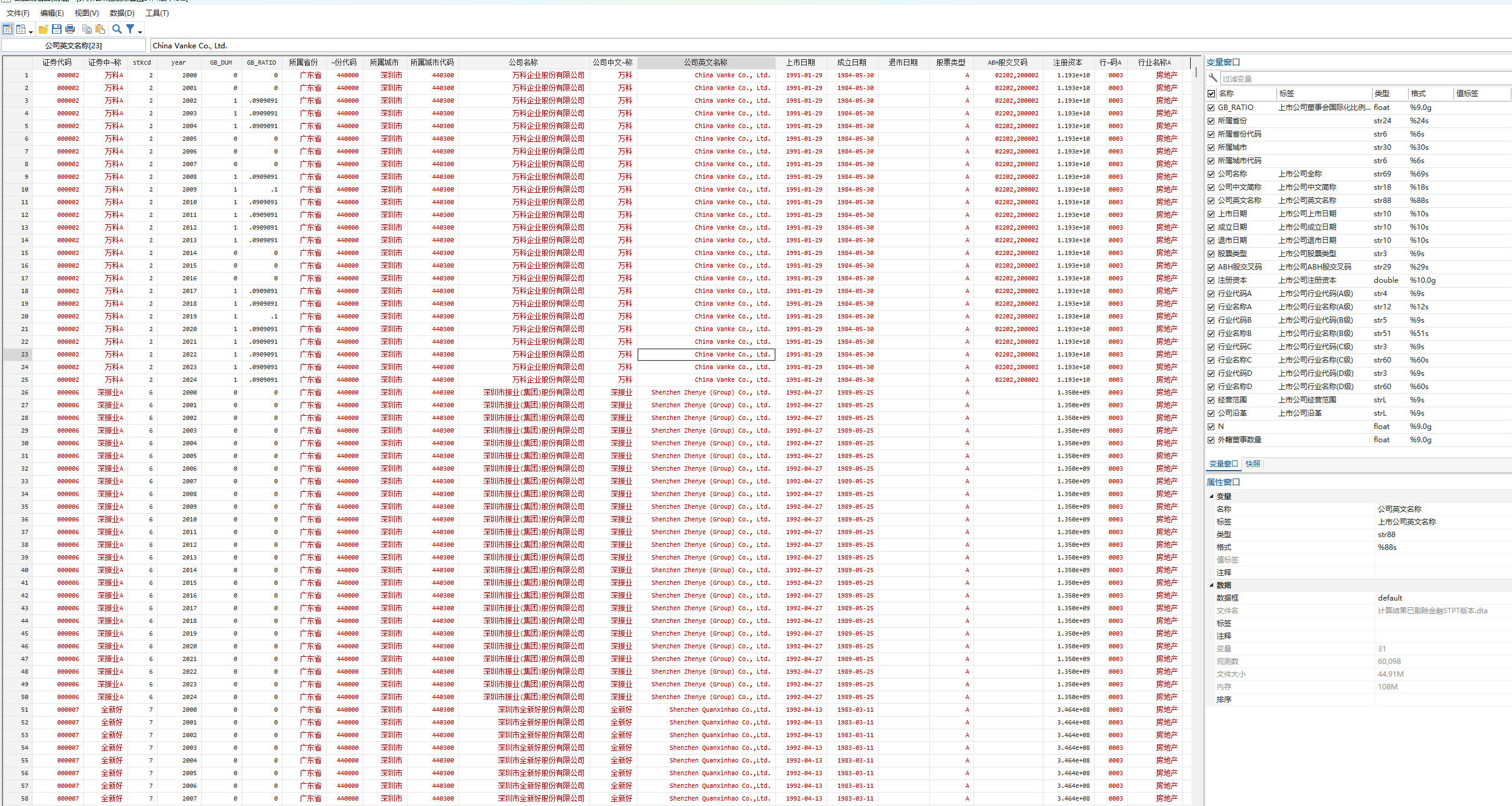Collapse the 数据 section in properties
This screenshot has height=806, width=1512.
[1211, 585]
